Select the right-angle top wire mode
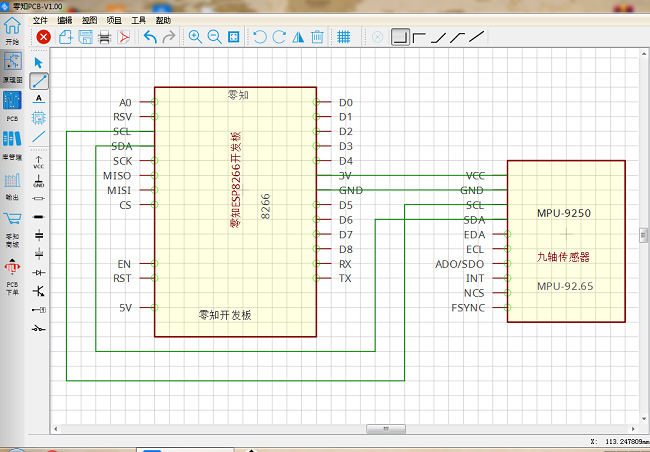This screenshot has width=650, height=452. tap(419, 37)
